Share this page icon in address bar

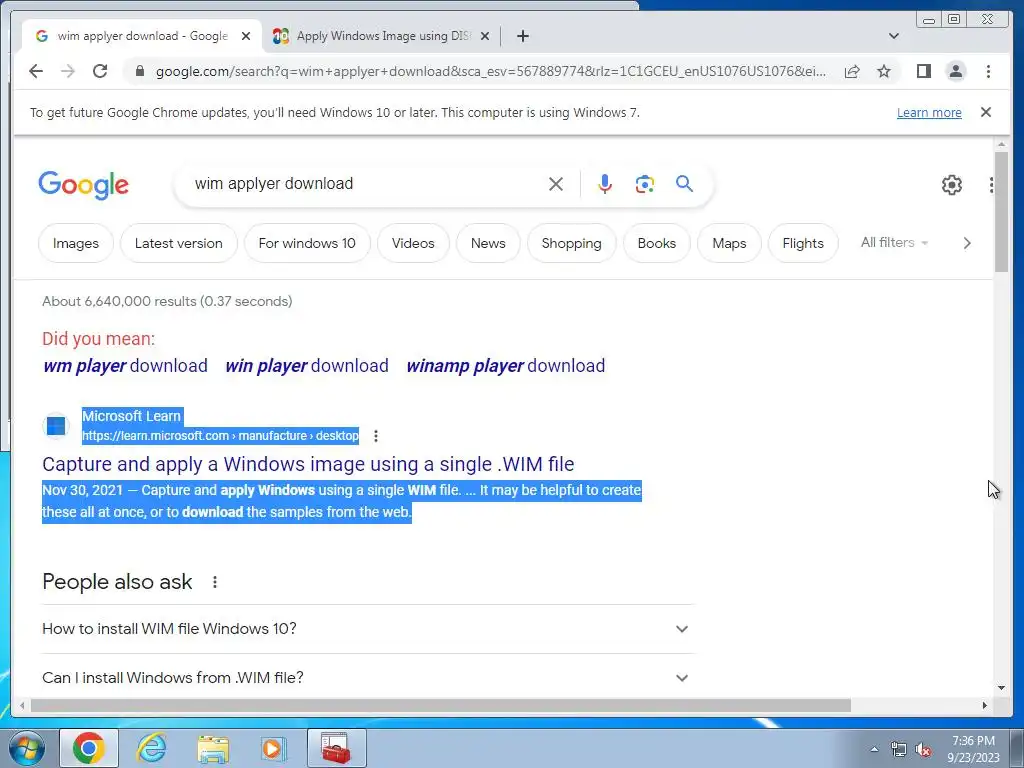852,71
